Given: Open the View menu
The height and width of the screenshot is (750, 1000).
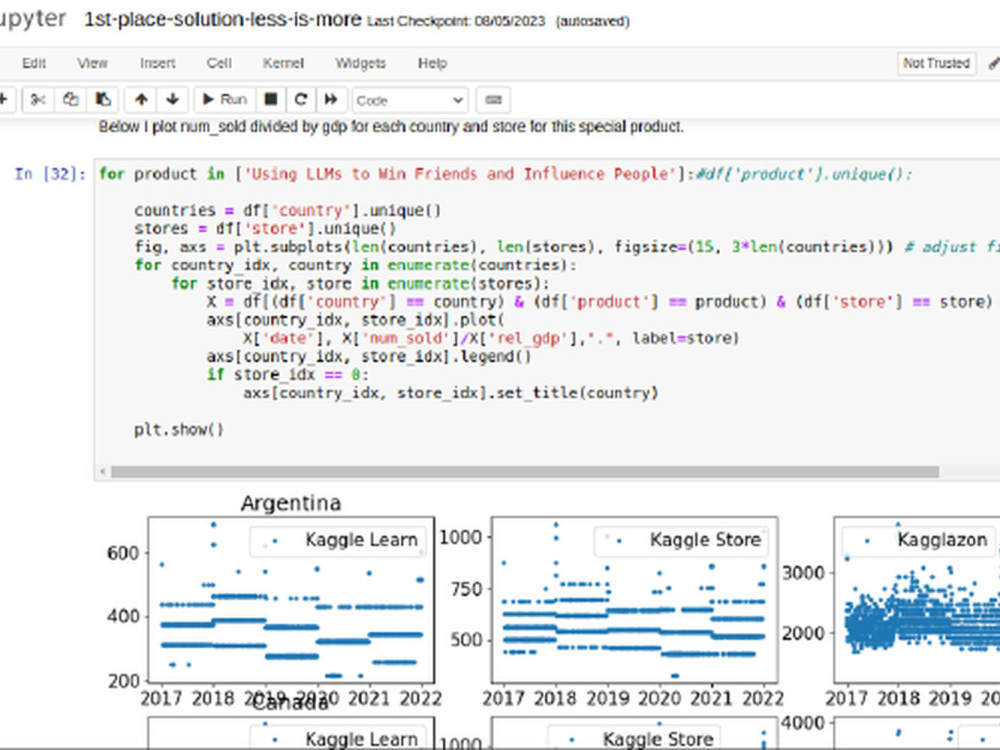Looking at the screenshot, I should pyautogui.click(x=92, y=63).
